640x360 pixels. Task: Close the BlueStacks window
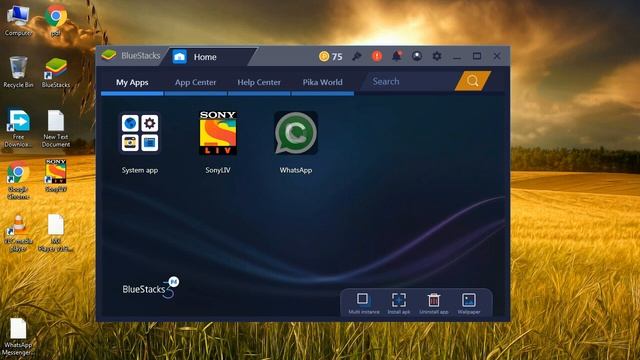click(x=497, y=56)
